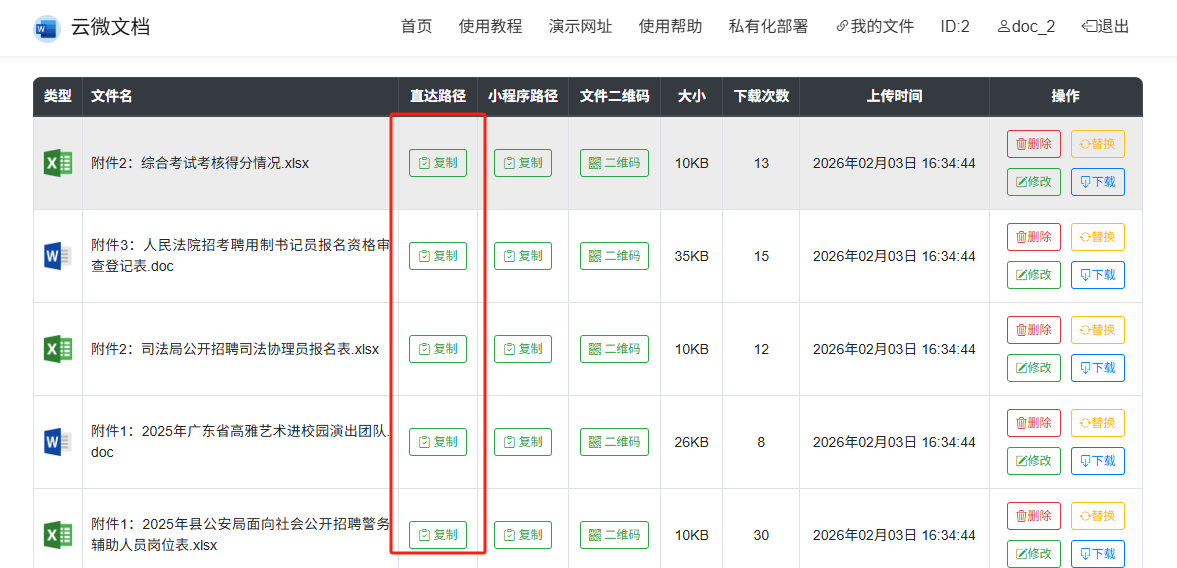The height and width of the screenshot is (568, 1177).
Task: Open the 私有化部署 page
Action: pyautogui.click(x=768, y=27)
